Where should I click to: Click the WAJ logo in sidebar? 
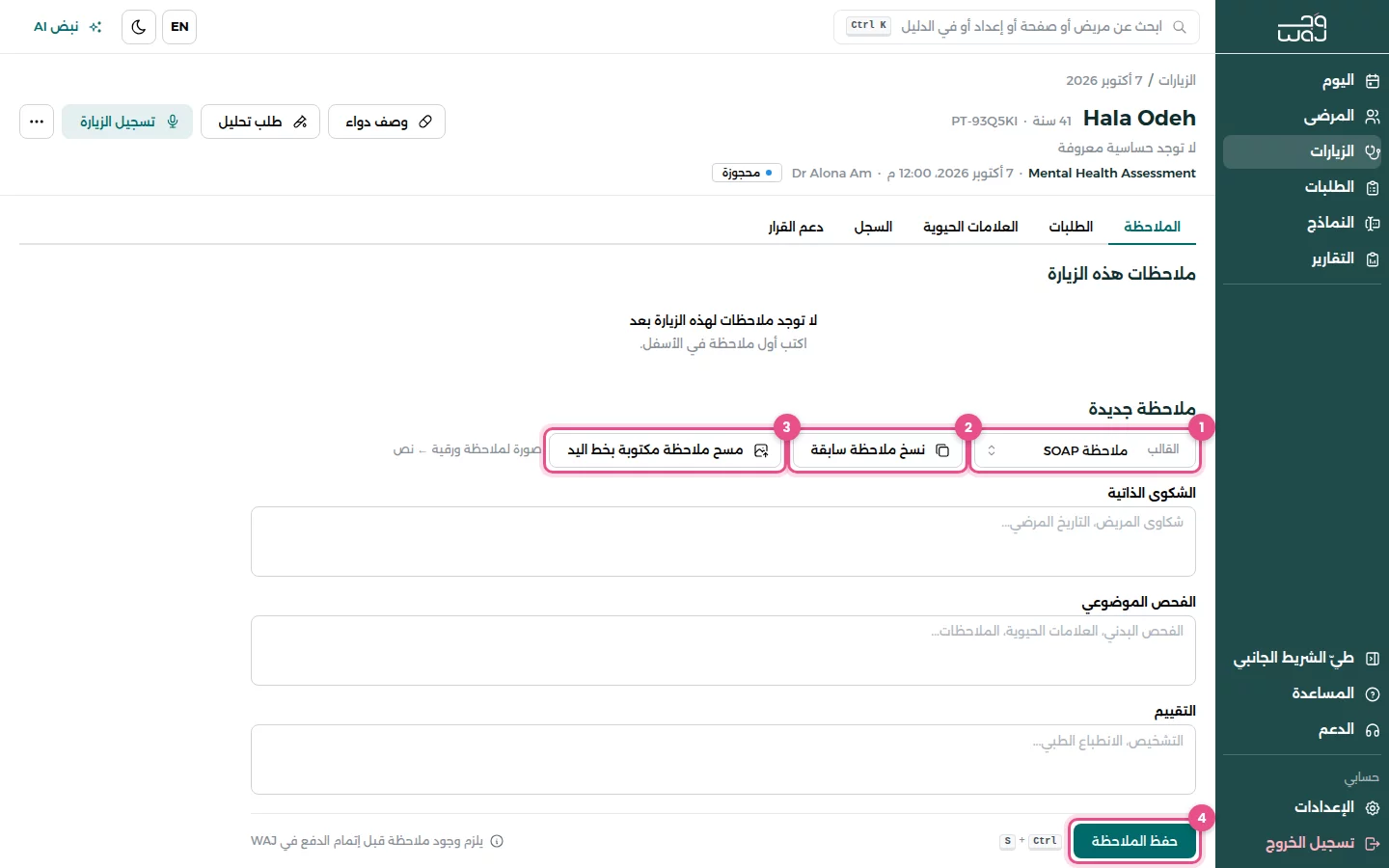(x=1302, y=28)
